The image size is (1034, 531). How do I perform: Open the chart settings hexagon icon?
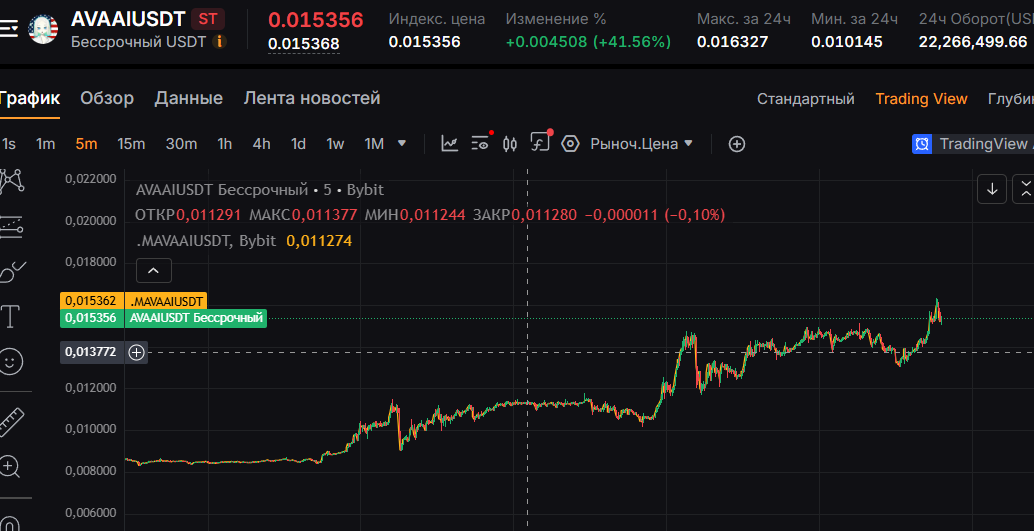(x=570, y=143)
